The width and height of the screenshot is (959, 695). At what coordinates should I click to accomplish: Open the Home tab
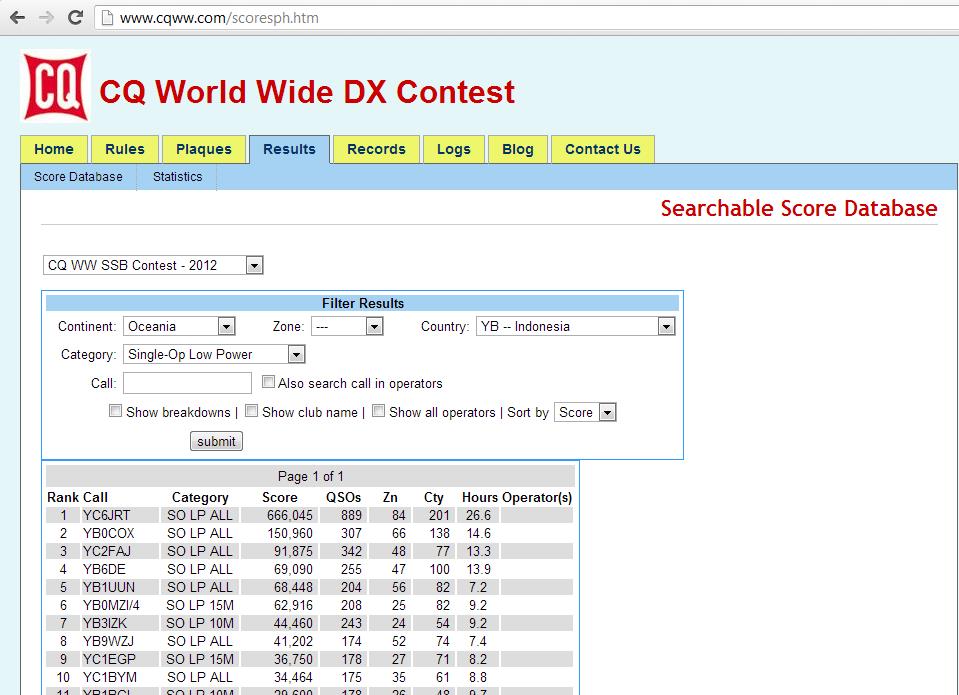(x=54, y=149)
